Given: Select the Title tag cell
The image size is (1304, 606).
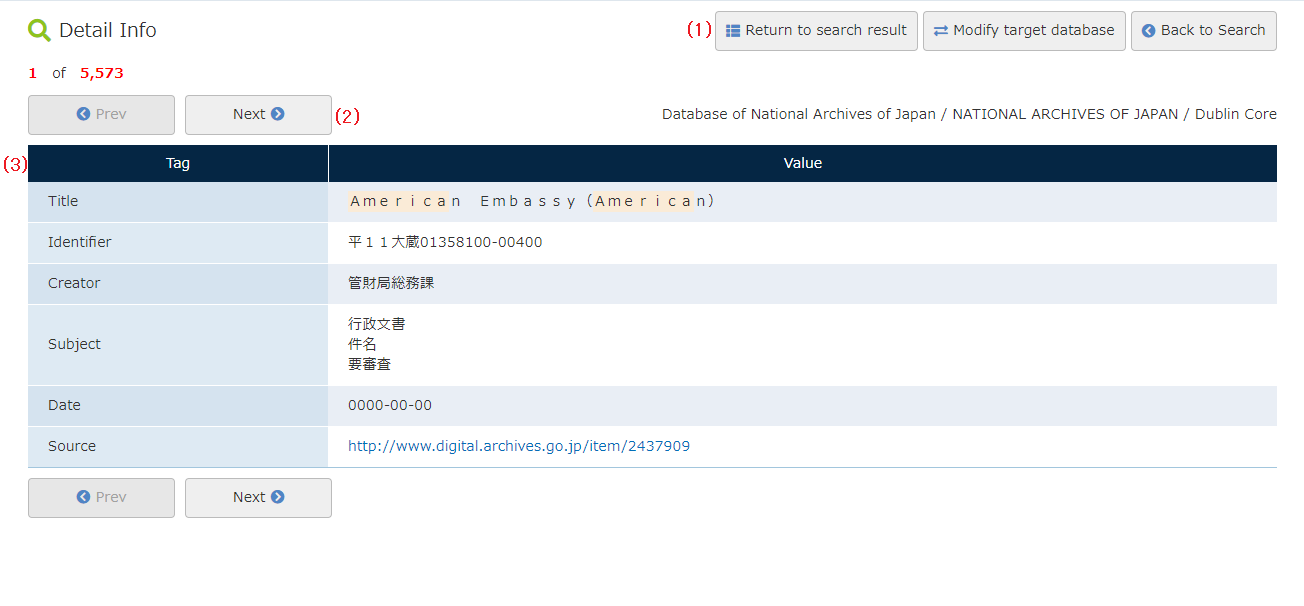Looking at the screenshot, I should [x=178, y=202].
